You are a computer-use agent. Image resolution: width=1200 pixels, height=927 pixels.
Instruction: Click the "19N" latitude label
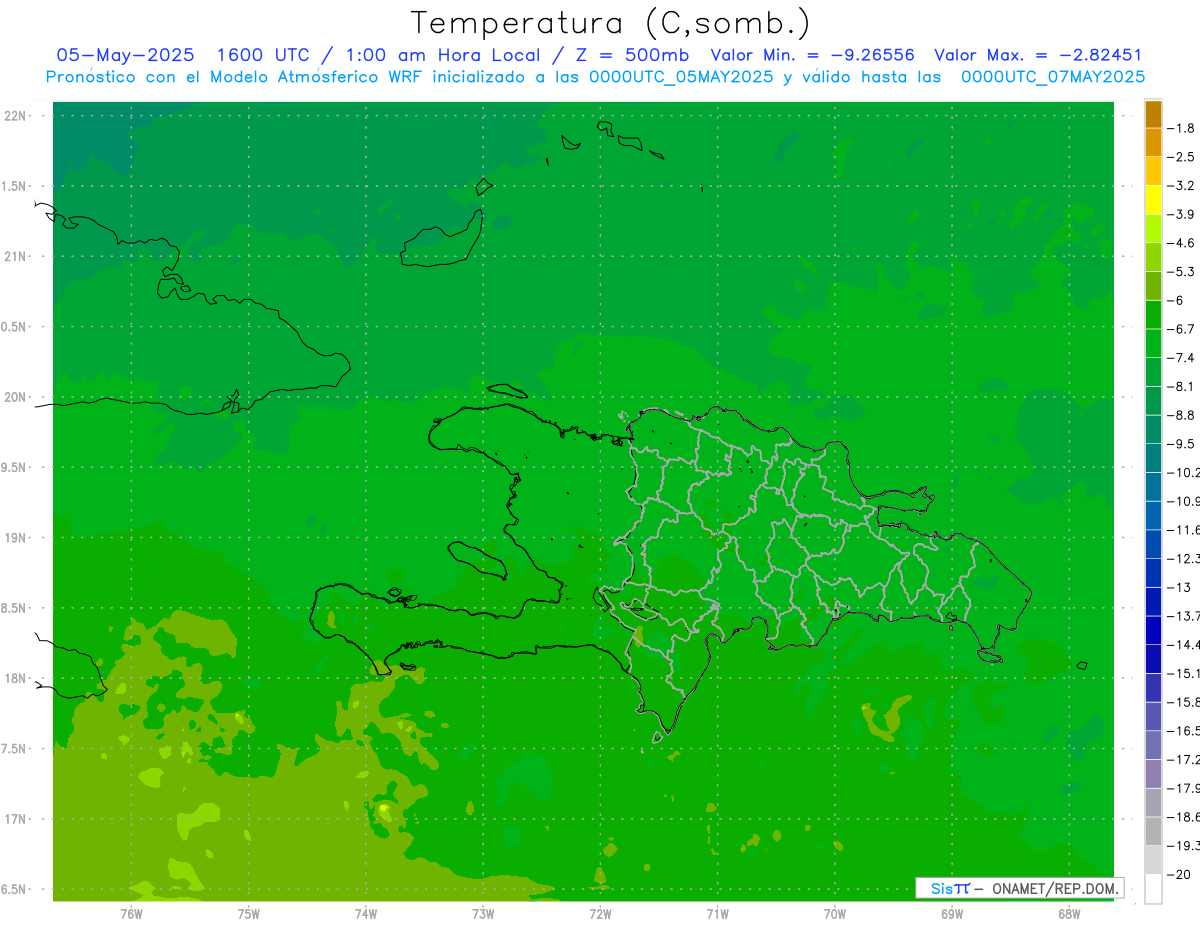(15, 538)
